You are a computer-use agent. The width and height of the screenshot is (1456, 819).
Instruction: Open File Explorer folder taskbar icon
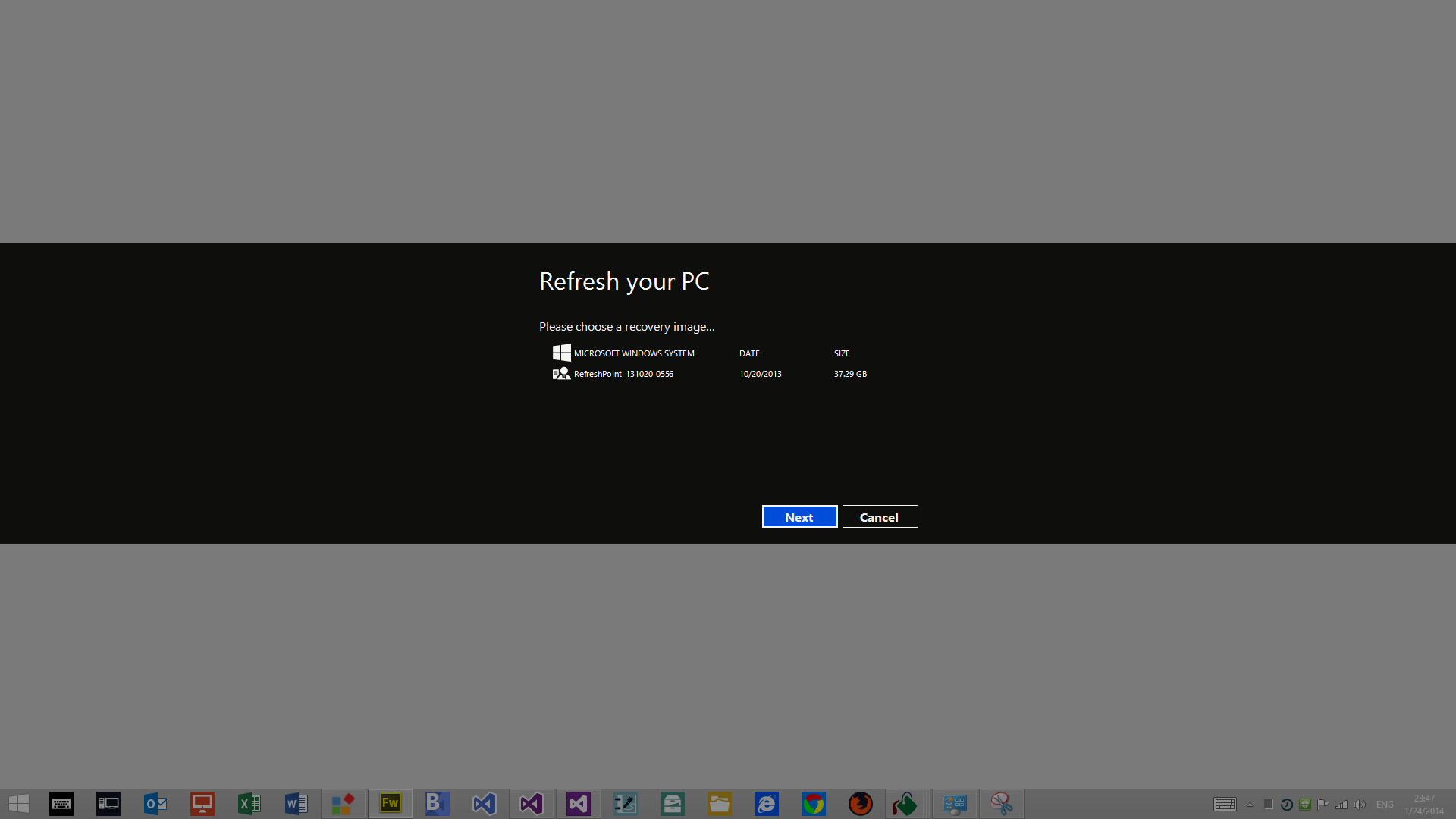(x=720, y=804)
